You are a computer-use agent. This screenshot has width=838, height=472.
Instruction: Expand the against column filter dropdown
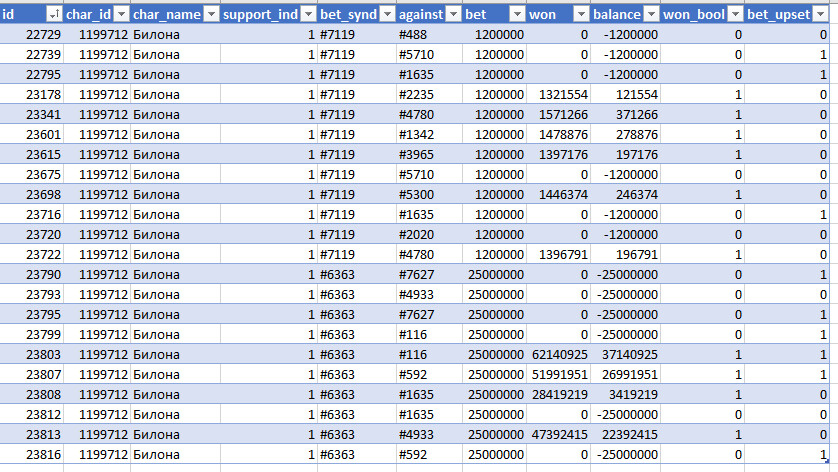453,14
